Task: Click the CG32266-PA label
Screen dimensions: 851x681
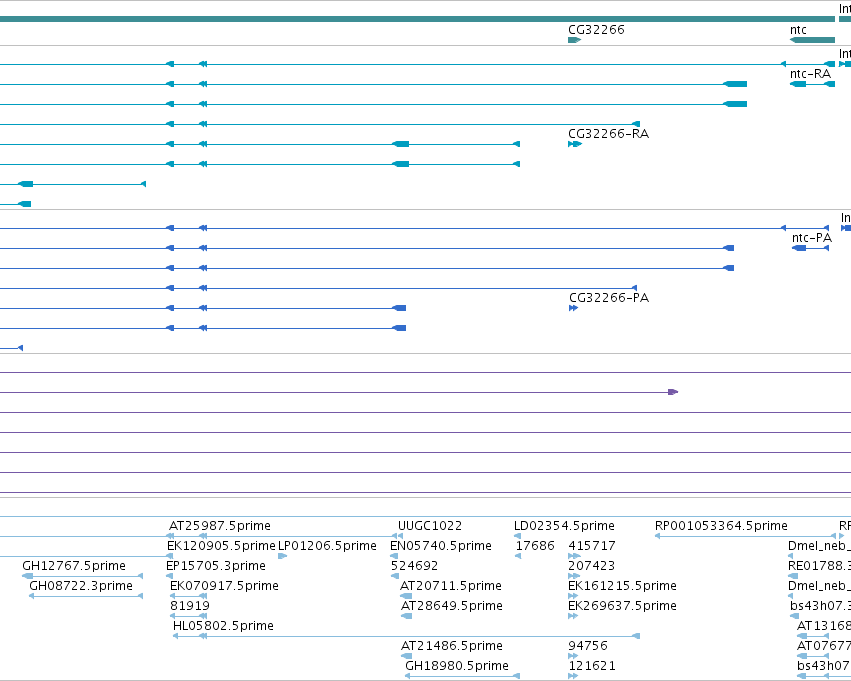Action: [609, 298]
